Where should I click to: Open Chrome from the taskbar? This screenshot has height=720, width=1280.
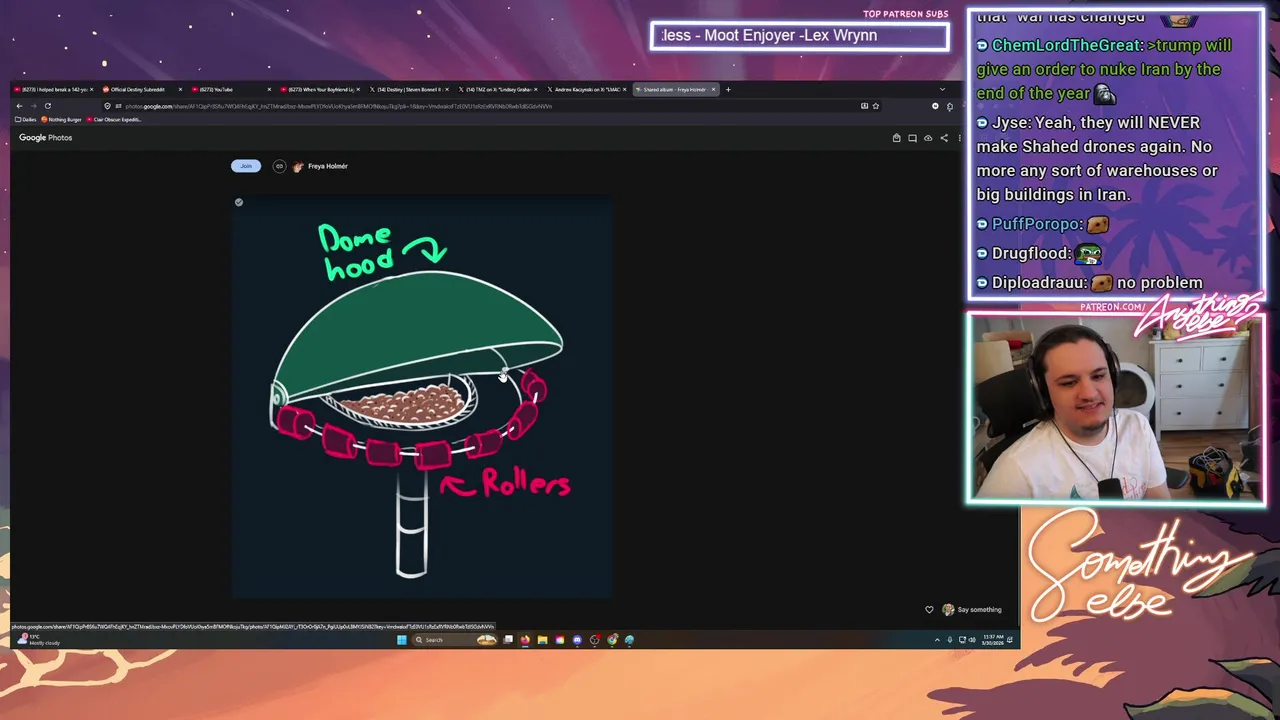tap(612, 640)
